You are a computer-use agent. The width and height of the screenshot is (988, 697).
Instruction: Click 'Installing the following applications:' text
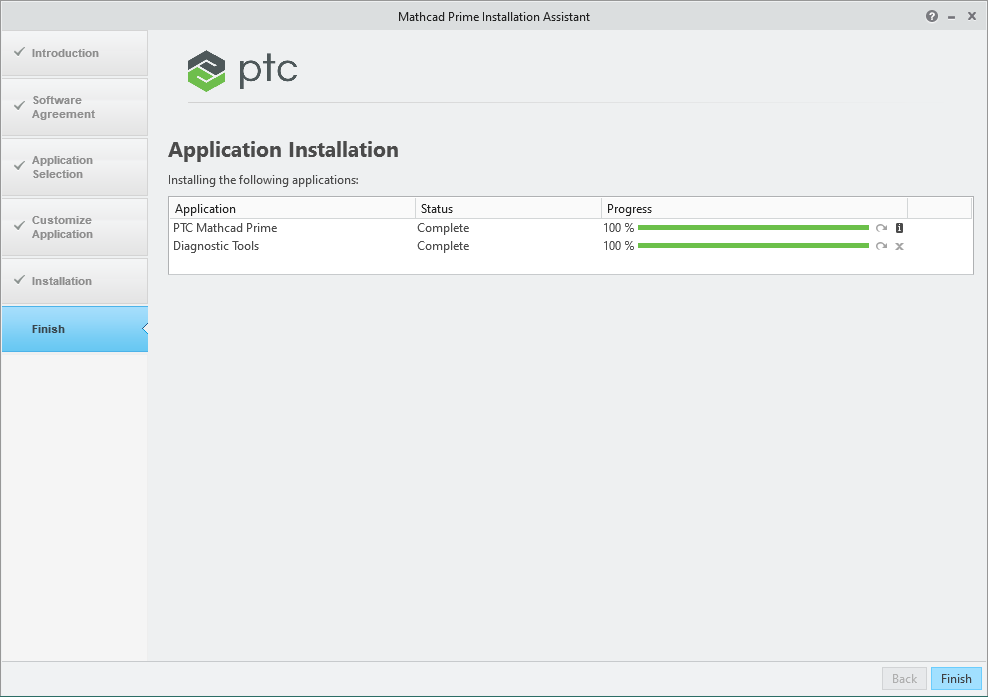pos(263,180)
